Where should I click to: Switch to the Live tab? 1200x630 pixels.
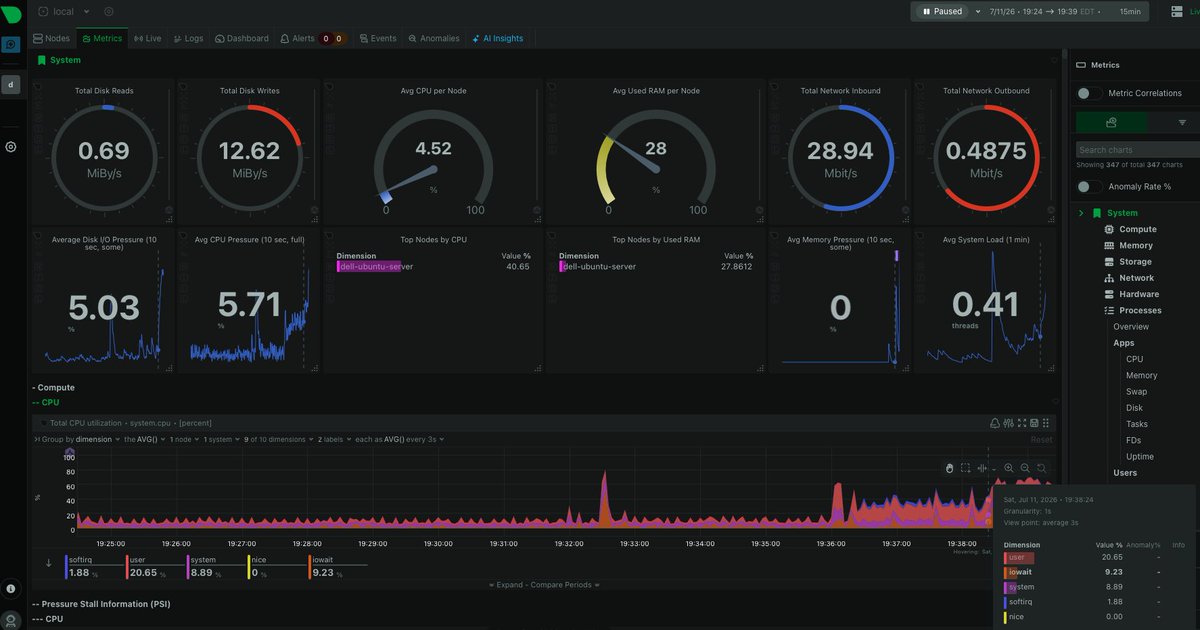tap(147, 38)
